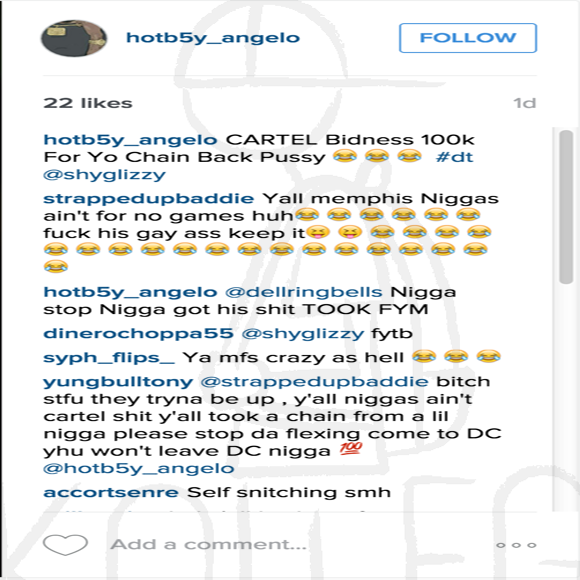Open @hotb5y_angelo mention in yungbulltony comment
580x580 pixels.
pos(139,469)
